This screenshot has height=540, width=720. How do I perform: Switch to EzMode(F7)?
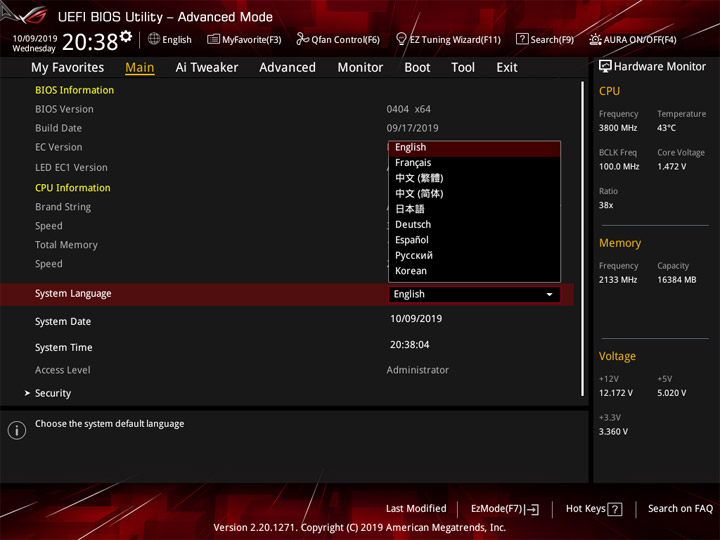[x=505, y=509]
